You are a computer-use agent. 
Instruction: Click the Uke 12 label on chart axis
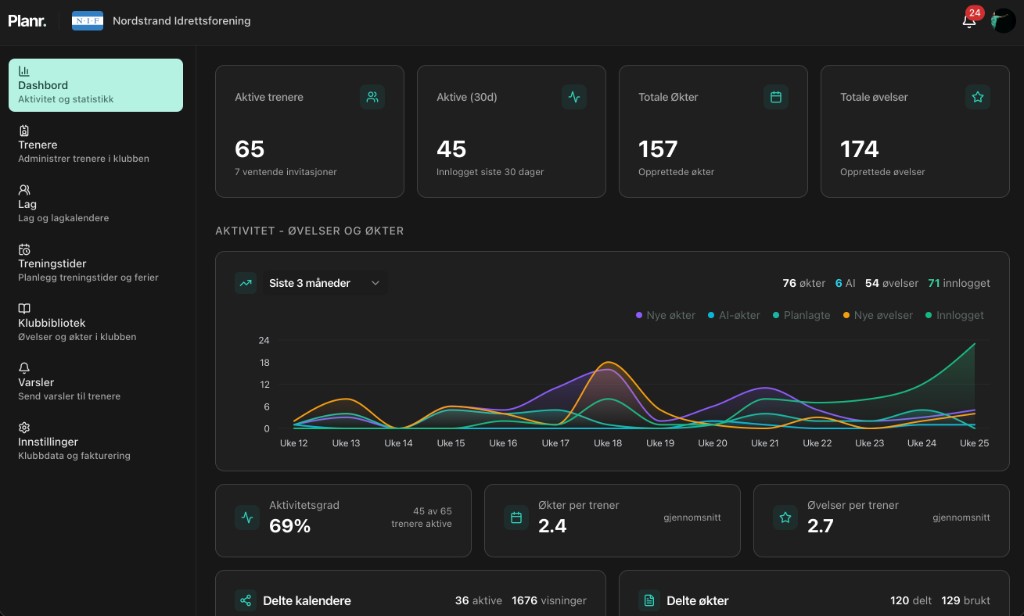(294, 443)
